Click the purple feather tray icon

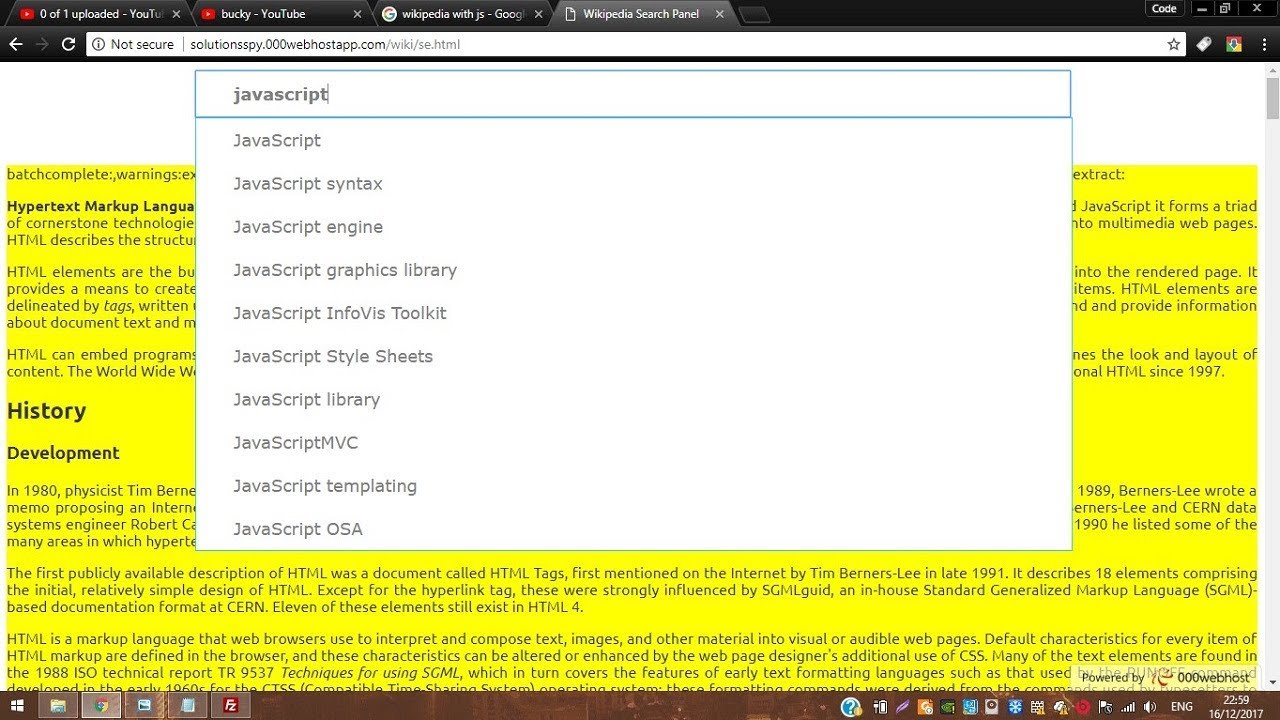click(x=903, y=707)
